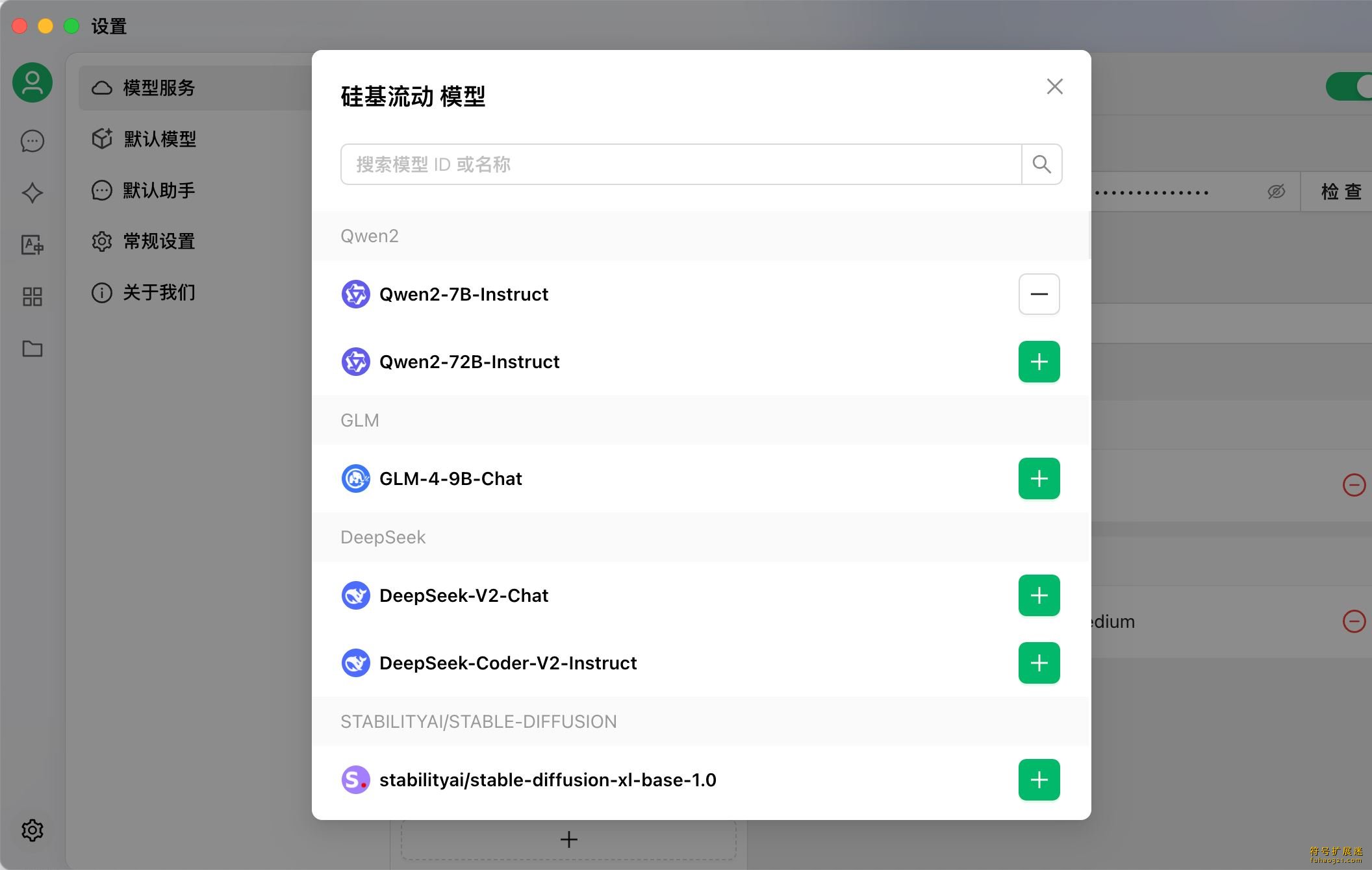Open the chat assistant sidebar icon

32,141
